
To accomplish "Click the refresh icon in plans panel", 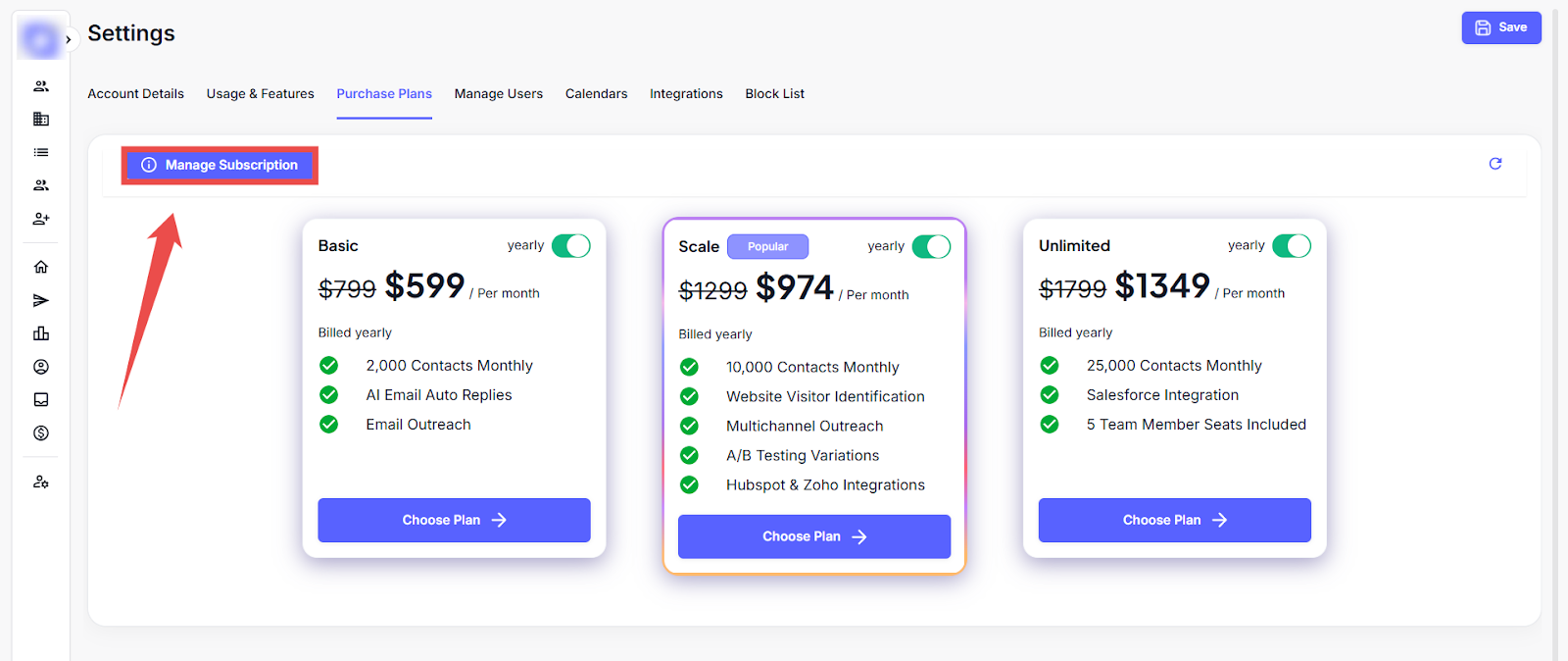I will pyautogui.click(x=1494, y=164).
